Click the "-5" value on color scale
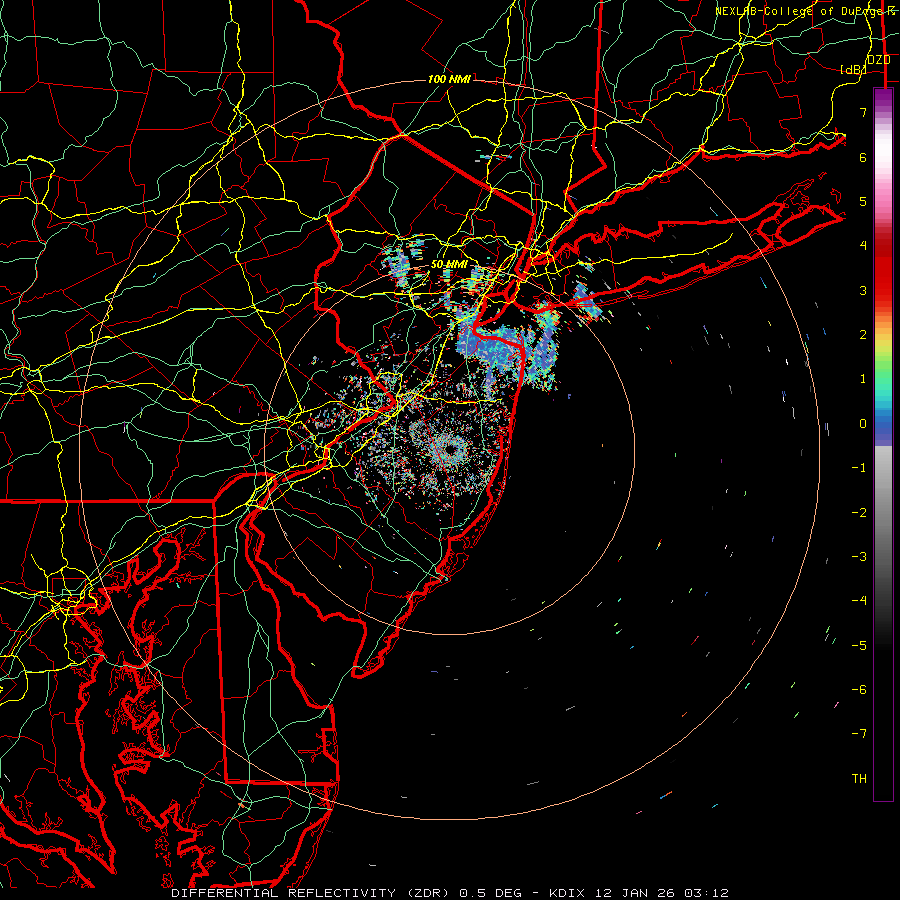Screen dimensions: 900x900 [859, 646]
